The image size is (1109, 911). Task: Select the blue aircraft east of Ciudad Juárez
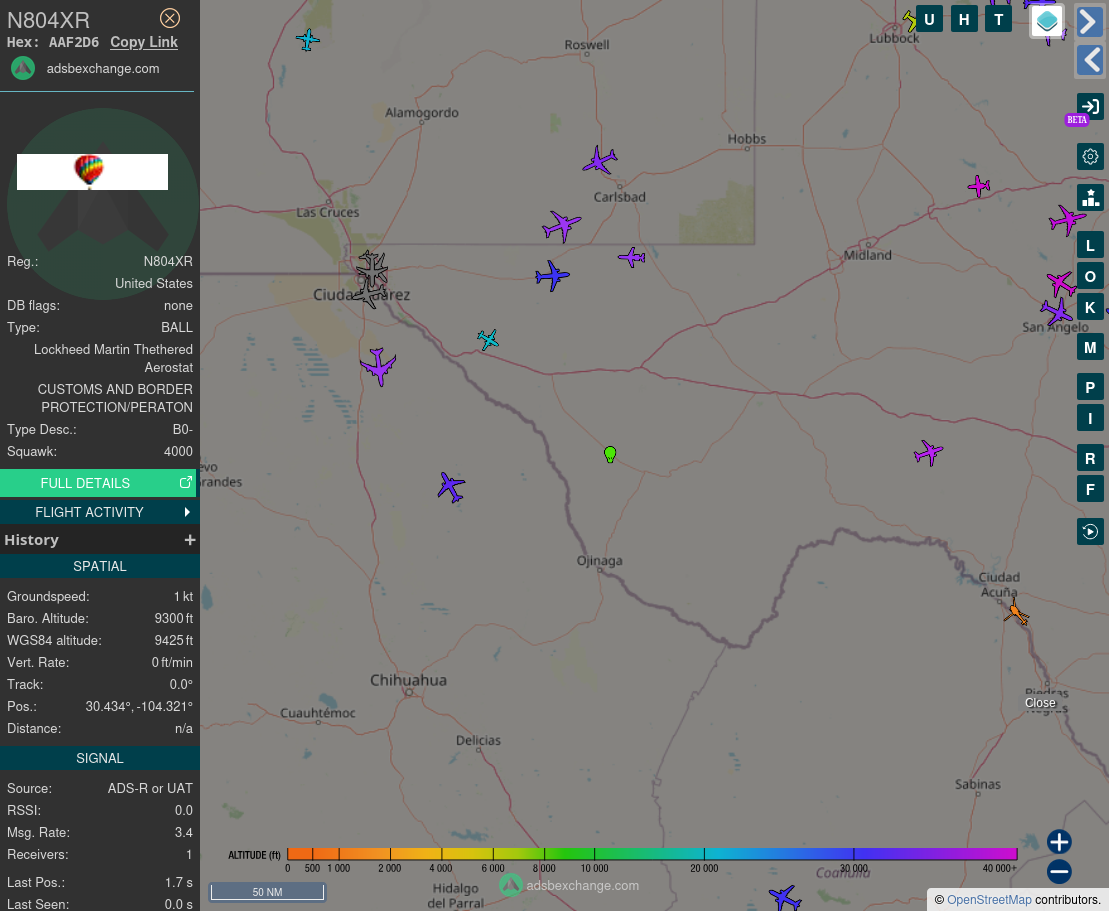(x=552, y=275)
